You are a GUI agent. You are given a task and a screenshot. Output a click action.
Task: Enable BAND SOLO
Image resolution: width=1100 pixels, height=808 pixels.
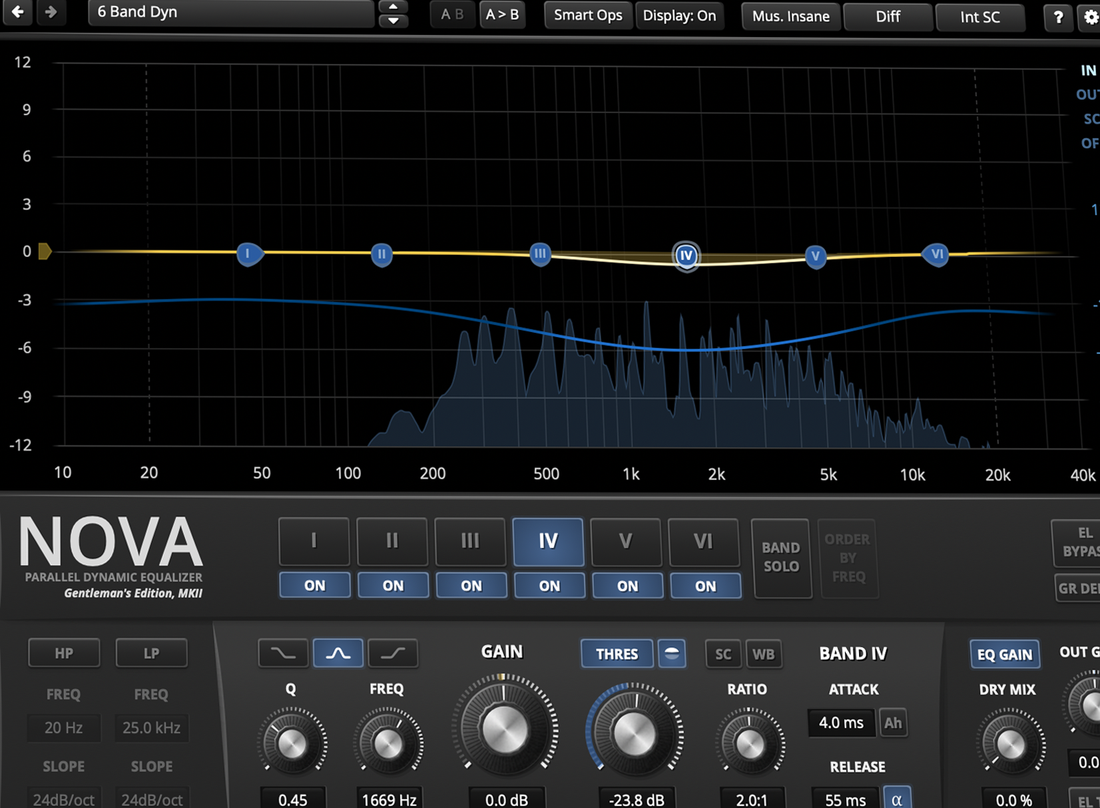(x=781, y=558)
